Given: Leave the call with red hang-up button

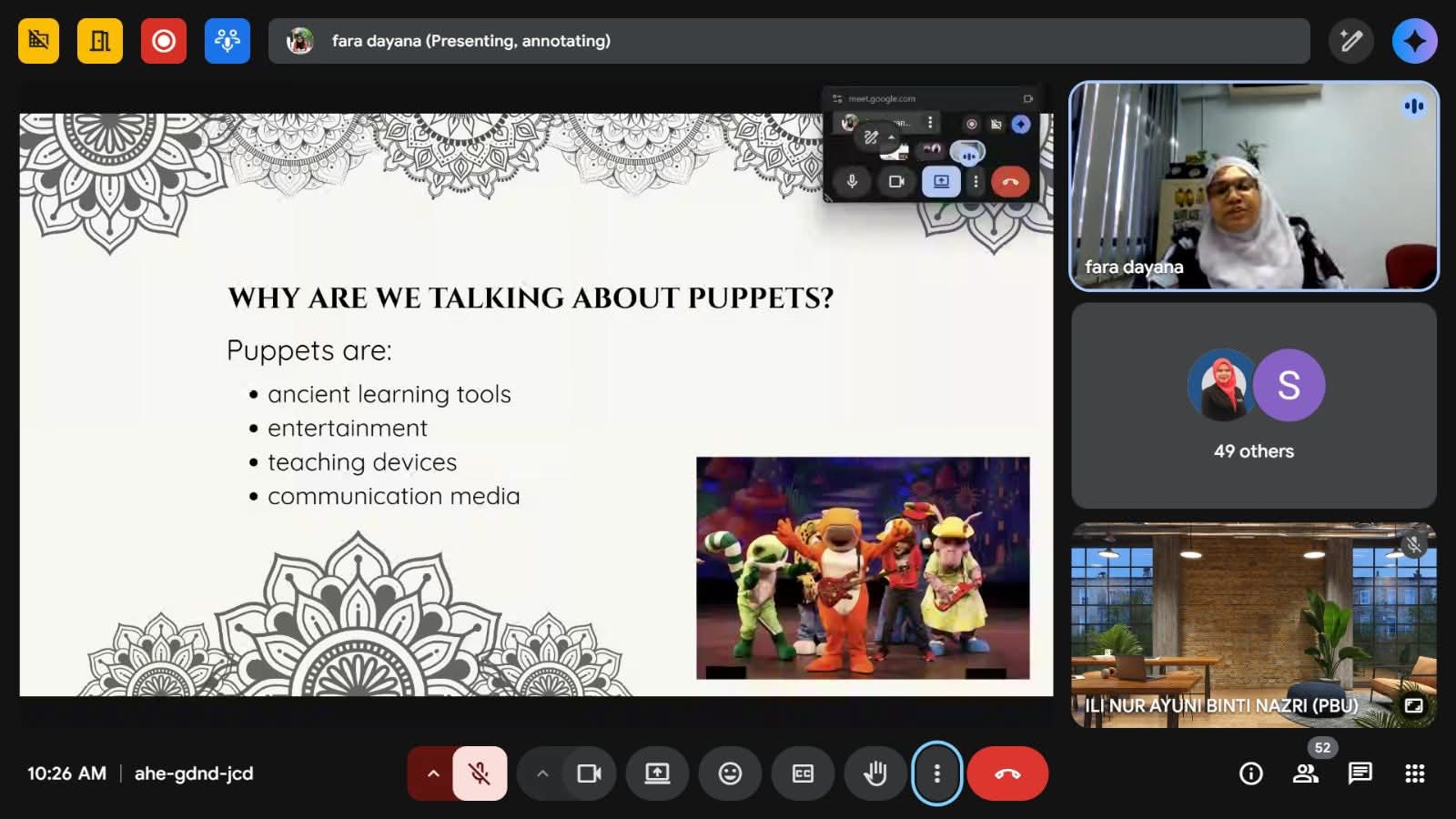Looking at the screenshot, I should (x=1007, y=773).
